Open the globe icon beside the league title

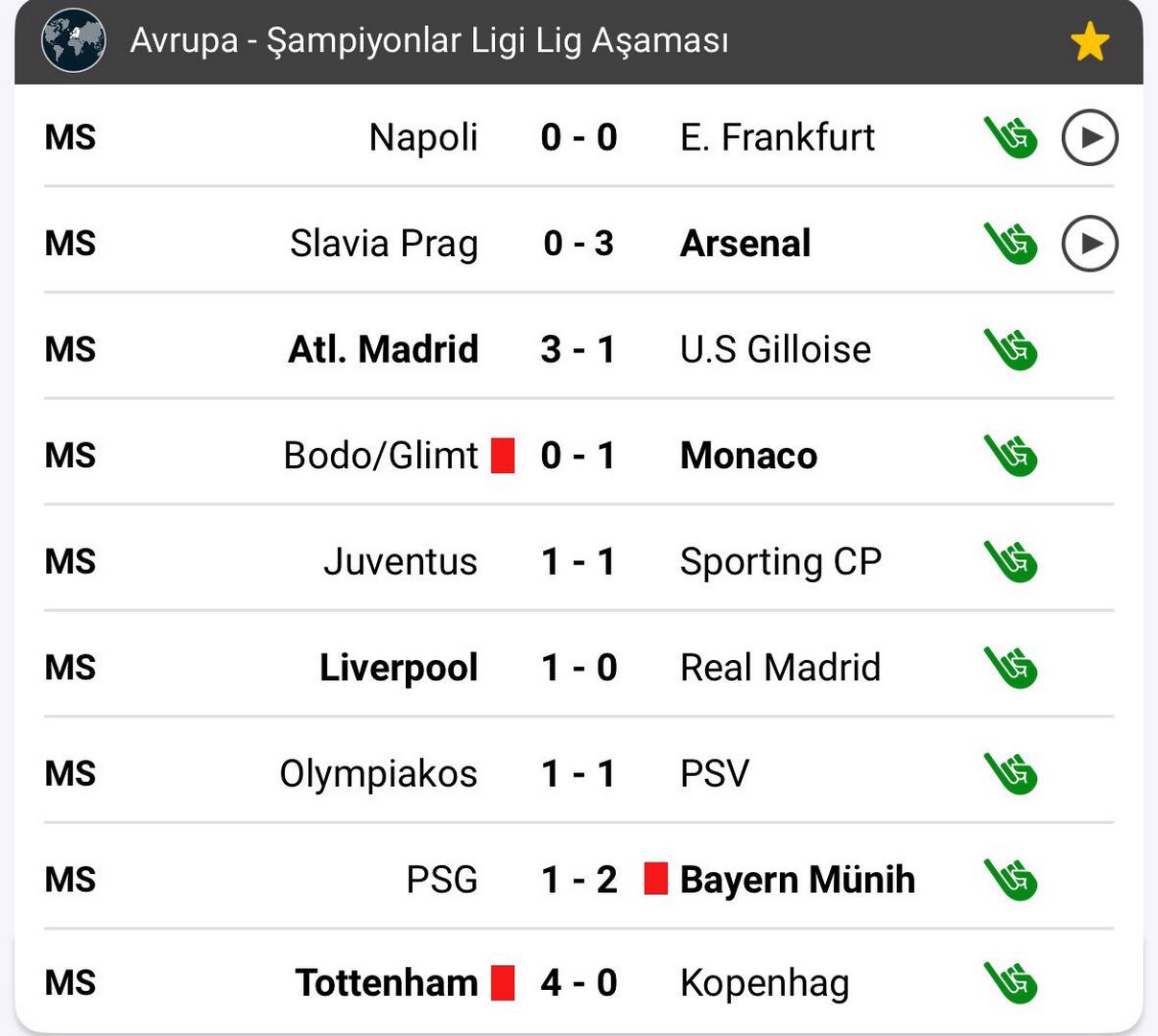[73, 40]
